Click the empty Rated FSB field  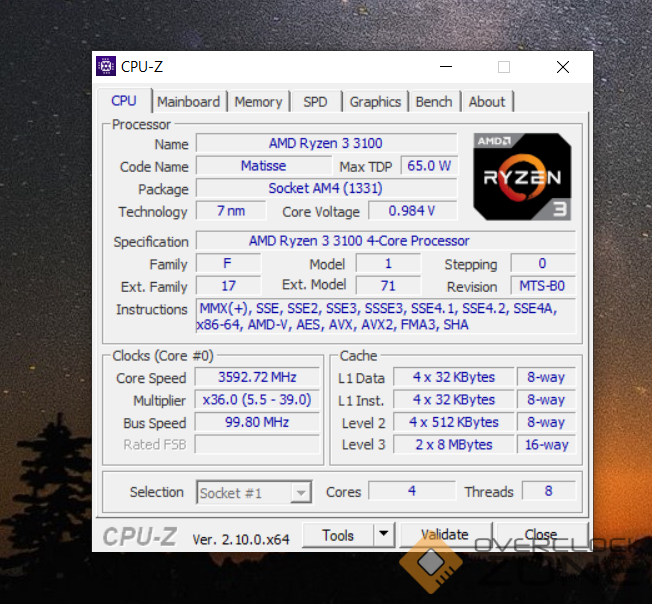pos(257,445)
